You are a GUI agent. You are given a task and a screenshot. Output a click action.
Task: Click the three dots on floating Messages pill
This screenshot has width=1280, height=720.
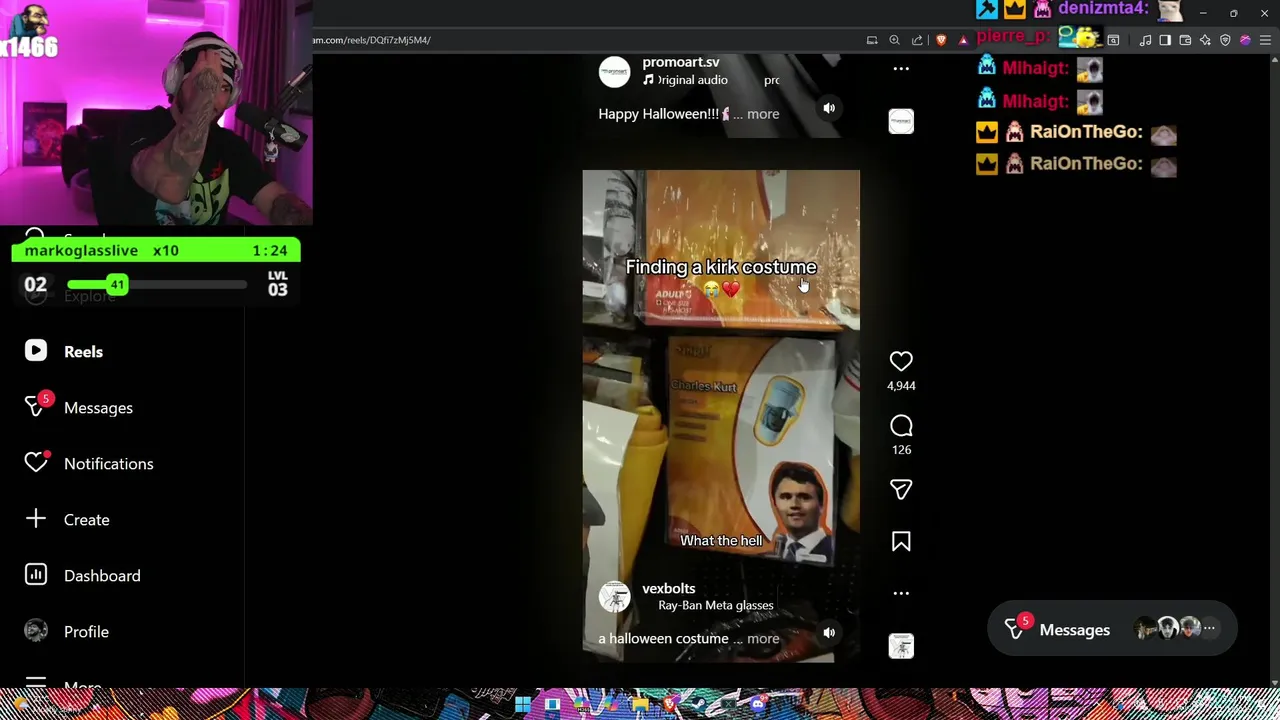point(1209,629)
